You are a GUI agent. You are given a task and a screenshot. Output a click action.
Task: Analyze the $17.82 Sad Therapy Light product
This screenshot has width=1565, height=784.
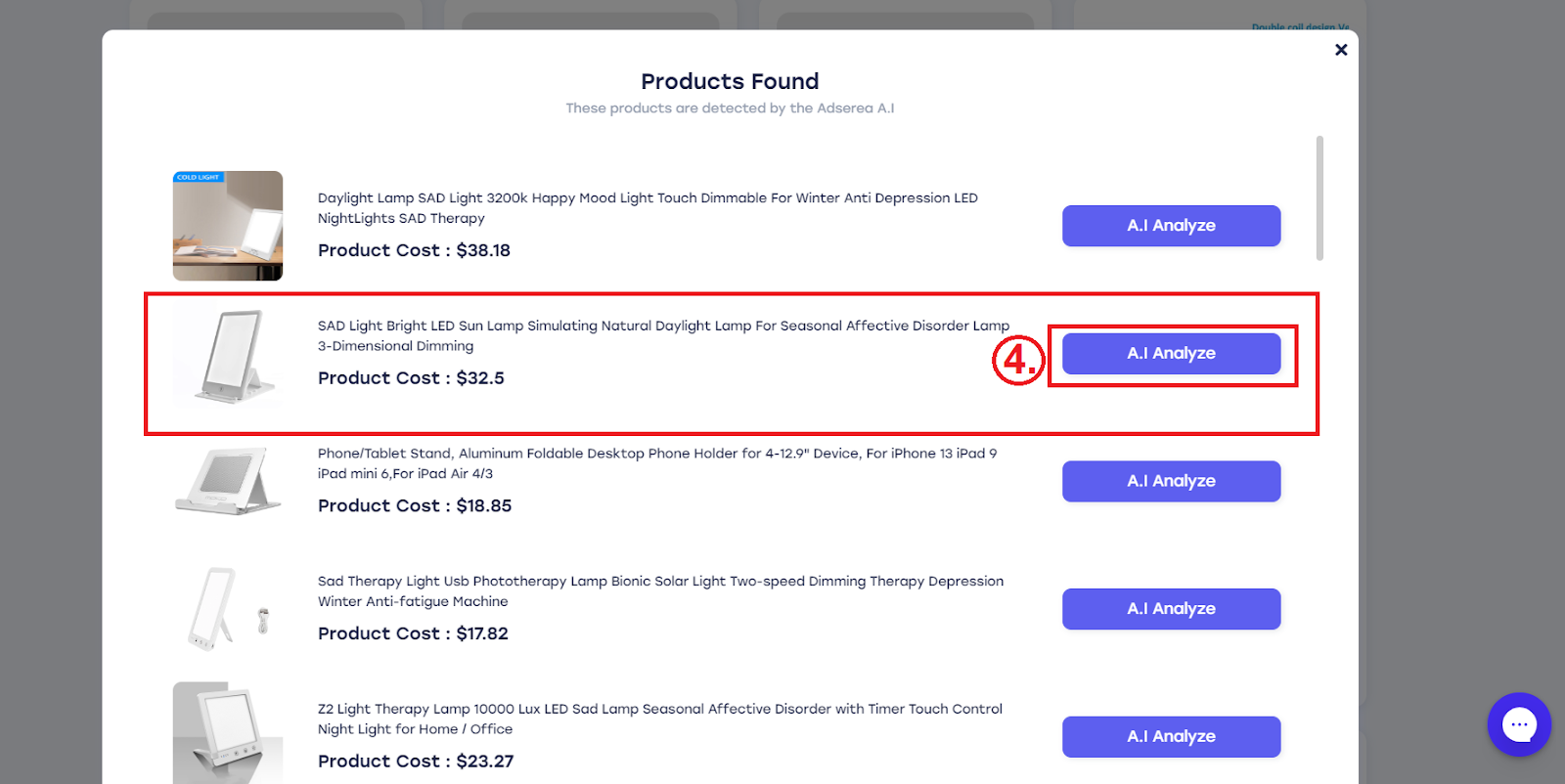[1171, 609]
